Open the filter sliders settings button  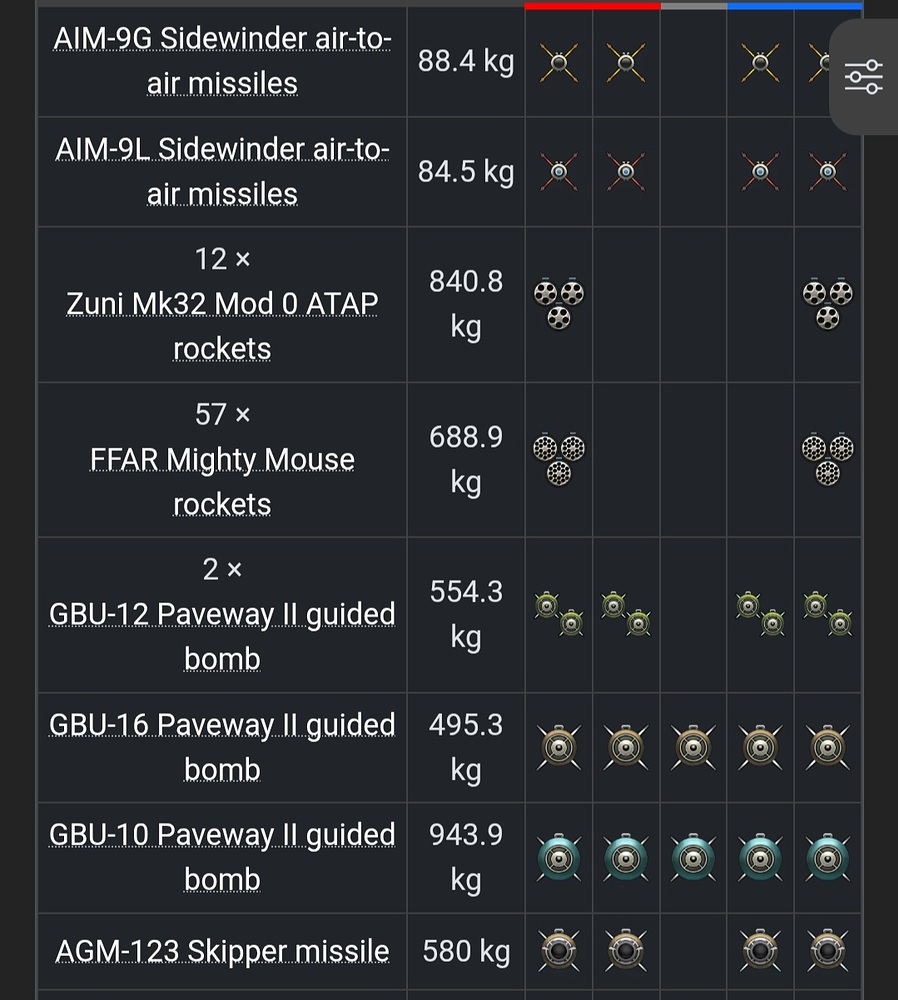coord(864,77)
